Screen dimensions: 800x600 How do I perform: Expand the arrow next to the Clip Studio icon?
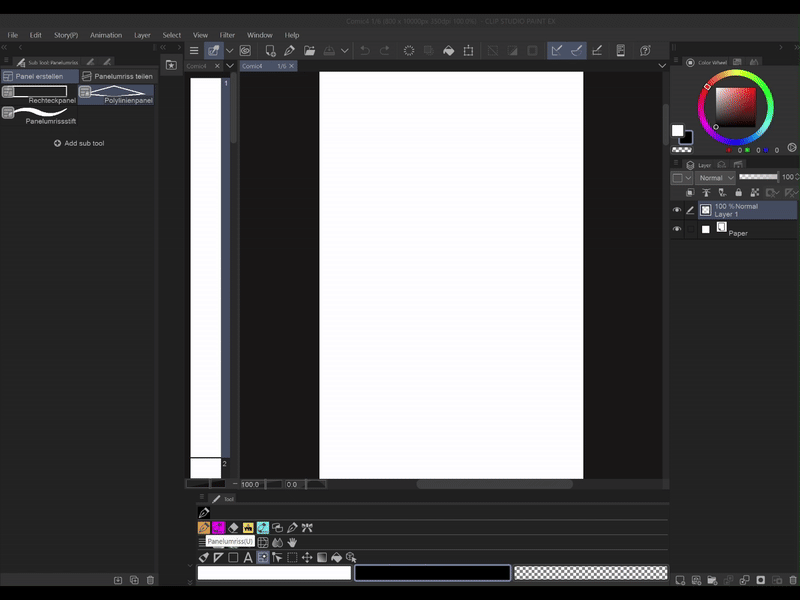[230, 51]
